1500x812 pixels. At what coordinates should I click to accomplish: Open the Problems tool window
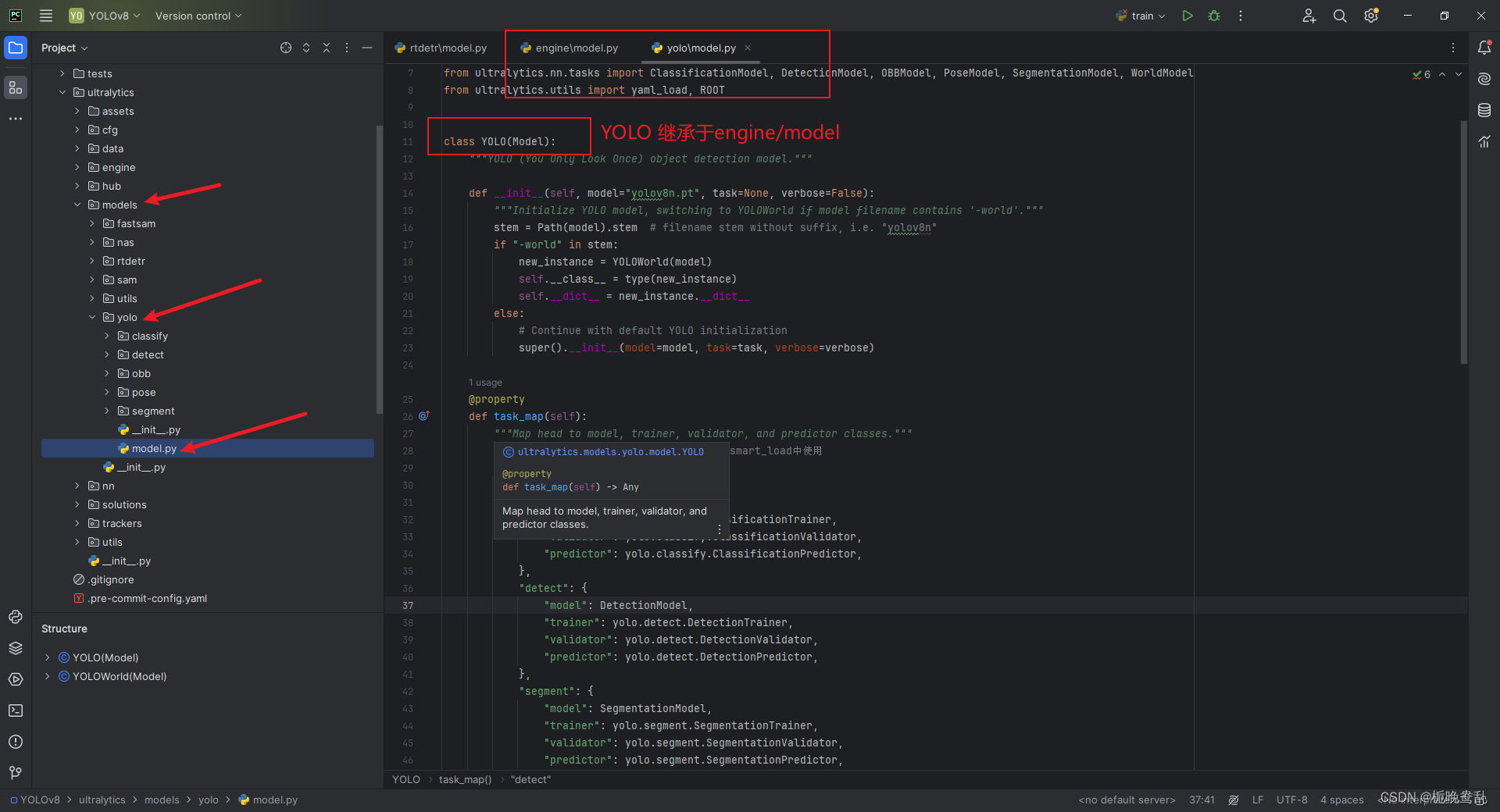point(16,742)
